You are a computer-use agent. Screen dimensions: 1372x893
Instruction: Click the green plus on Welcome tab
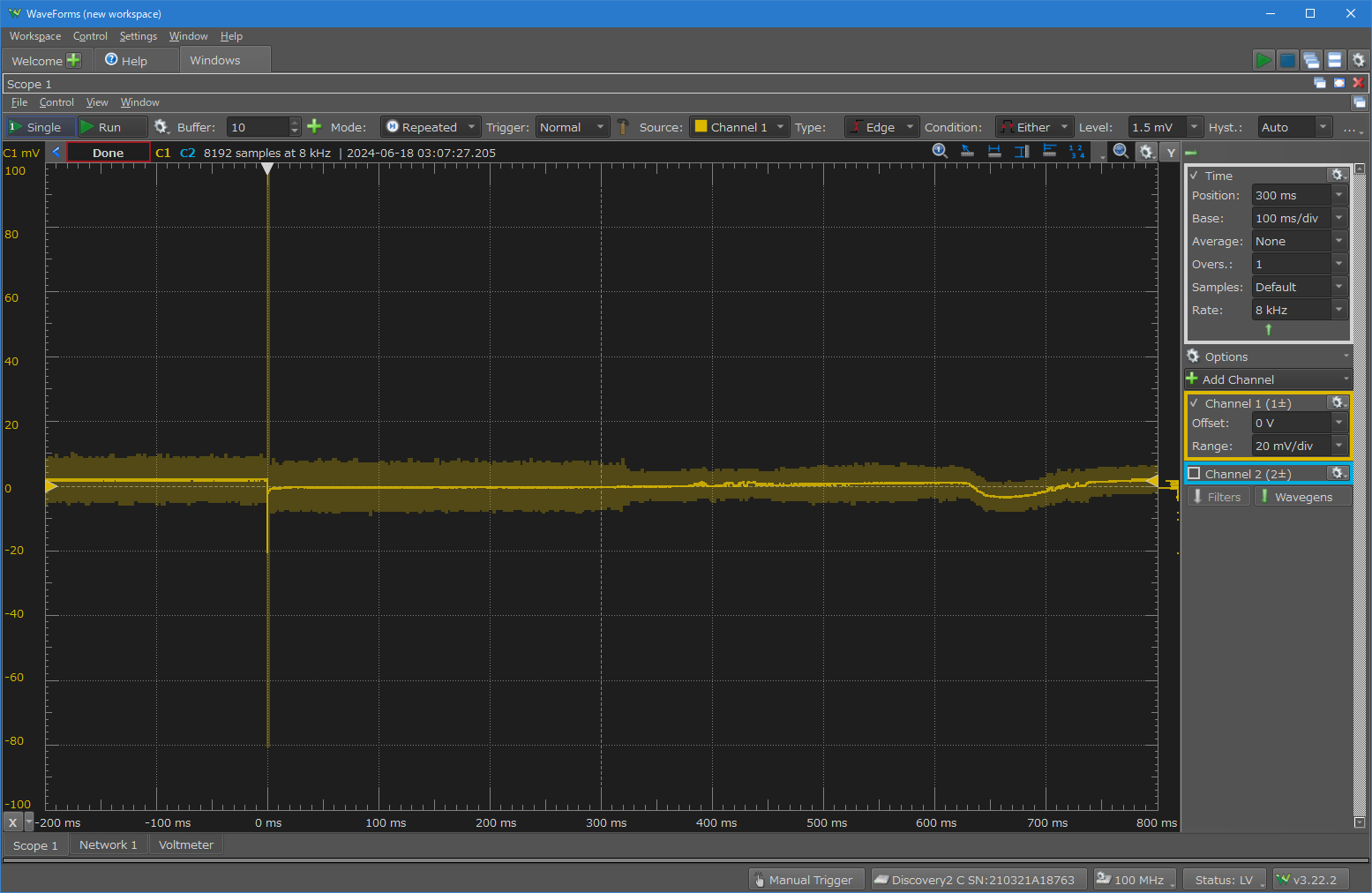73,60
